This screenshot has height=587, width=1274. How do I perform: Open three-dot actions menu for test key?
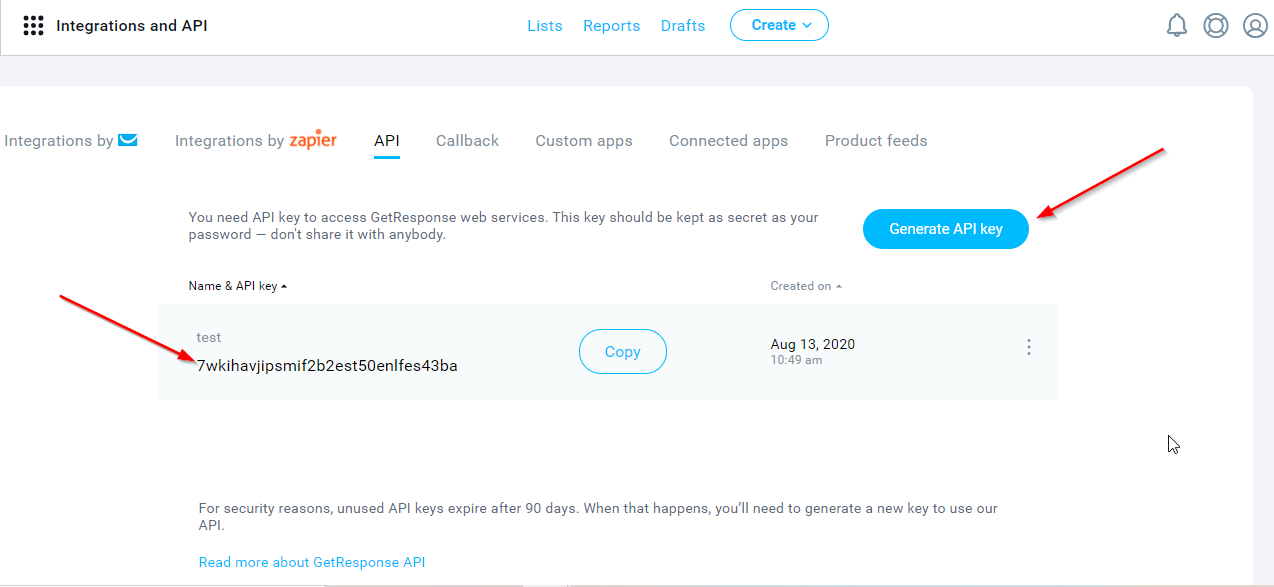(1028, 347)
